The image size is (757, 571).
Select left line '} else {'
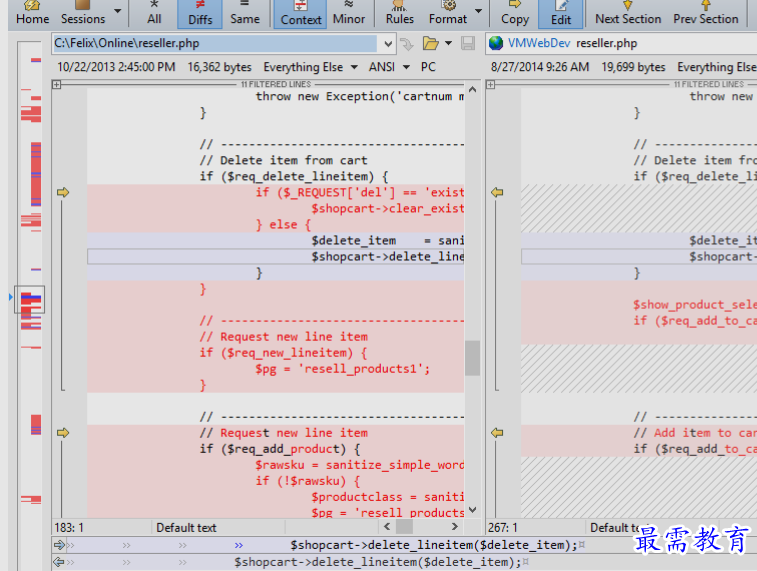[x=283, y=224]
